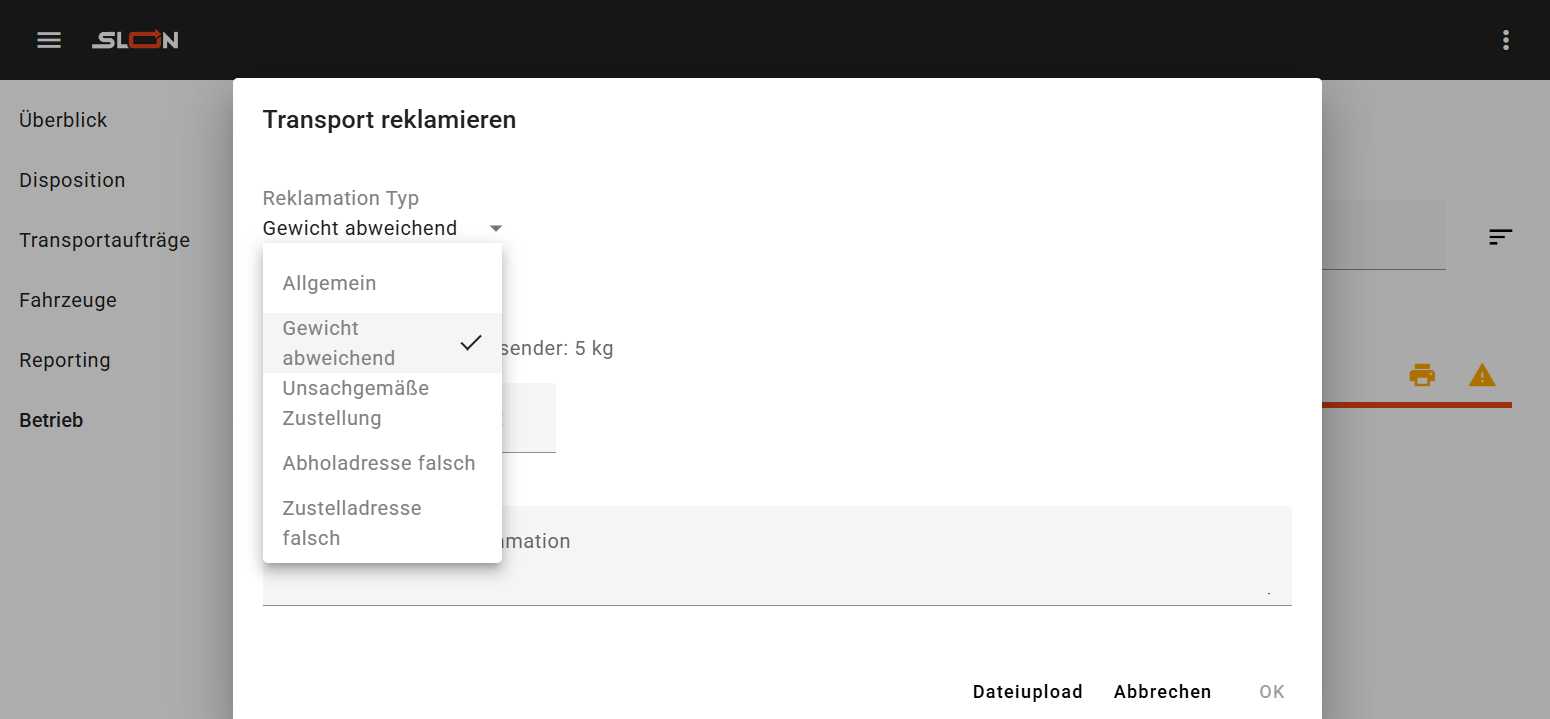Click the orange printer icon

(x=1422, y=376)
